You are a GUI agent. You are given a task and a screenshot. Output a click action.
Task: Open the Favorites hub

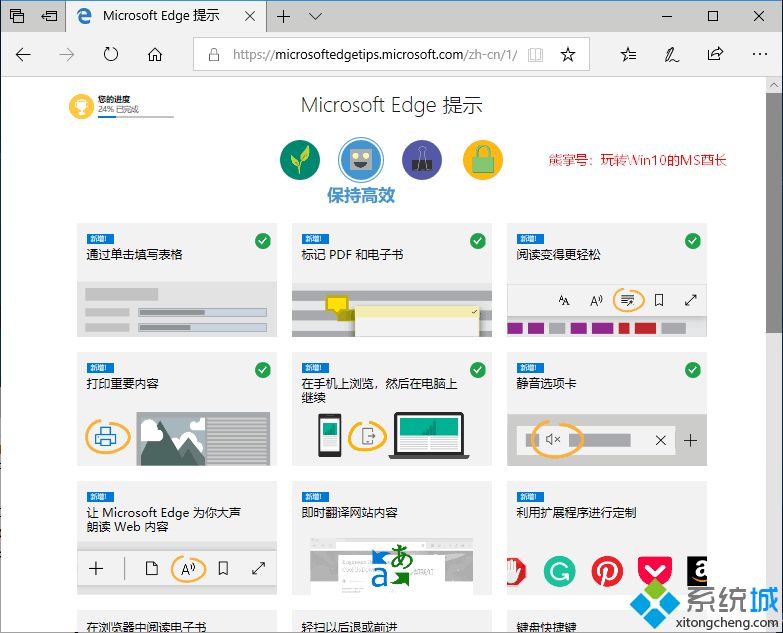(x=628, y=54)
